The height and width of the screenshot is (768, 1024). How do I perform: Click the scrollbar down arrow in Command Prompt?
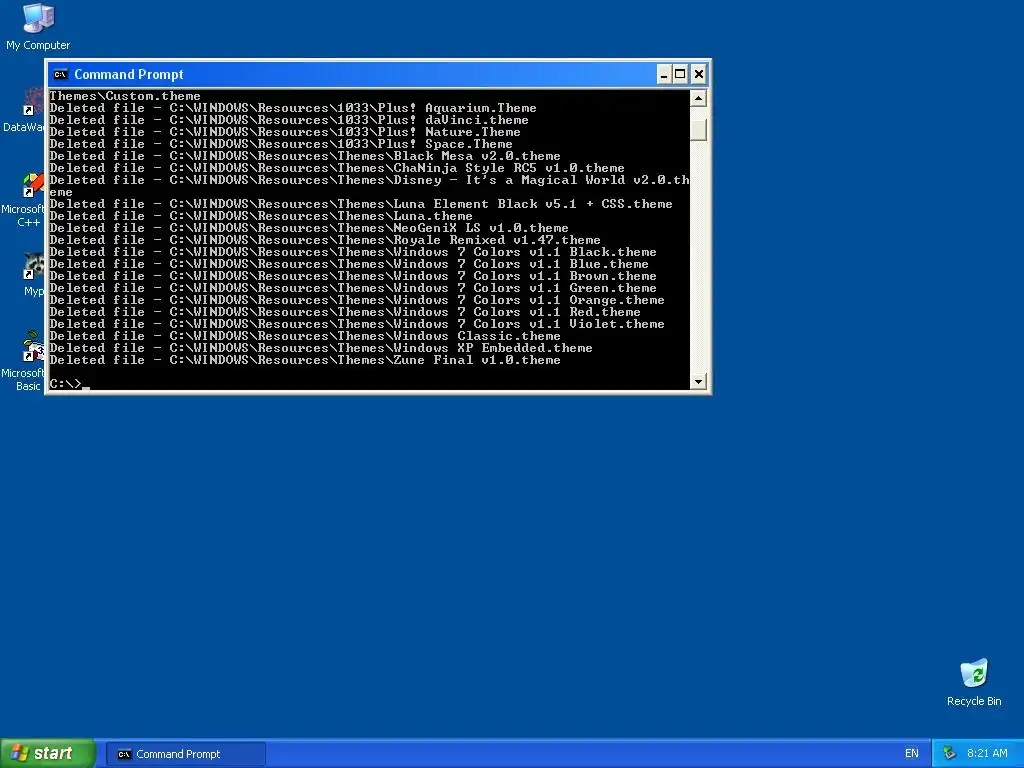click(698, 381)
